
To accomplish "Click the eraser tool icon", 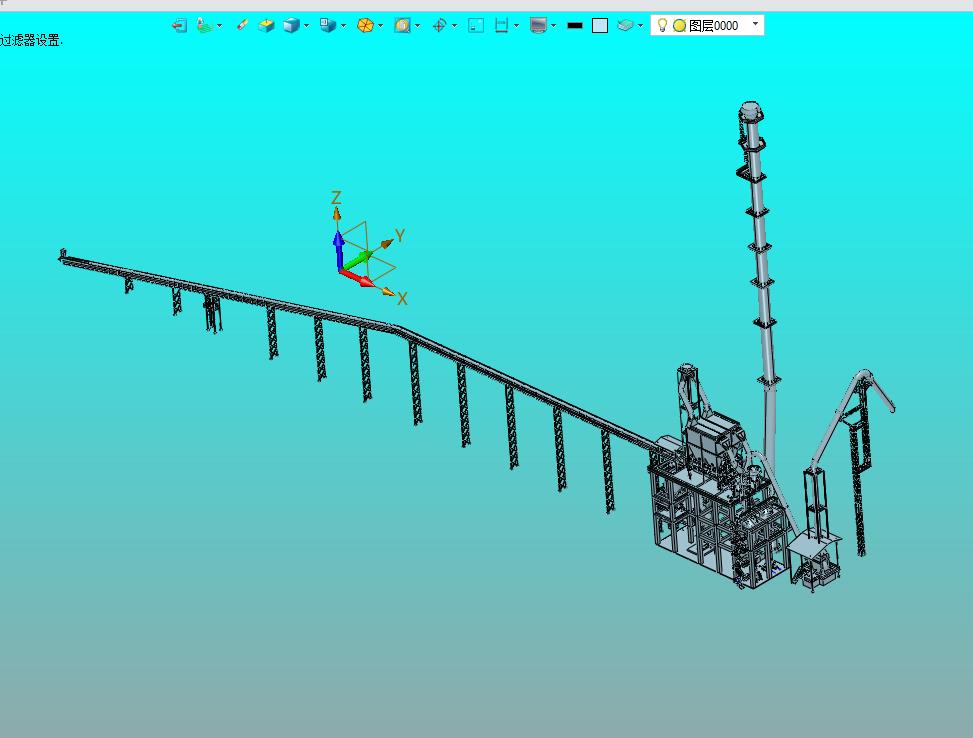I will click(x=242, y=25).
